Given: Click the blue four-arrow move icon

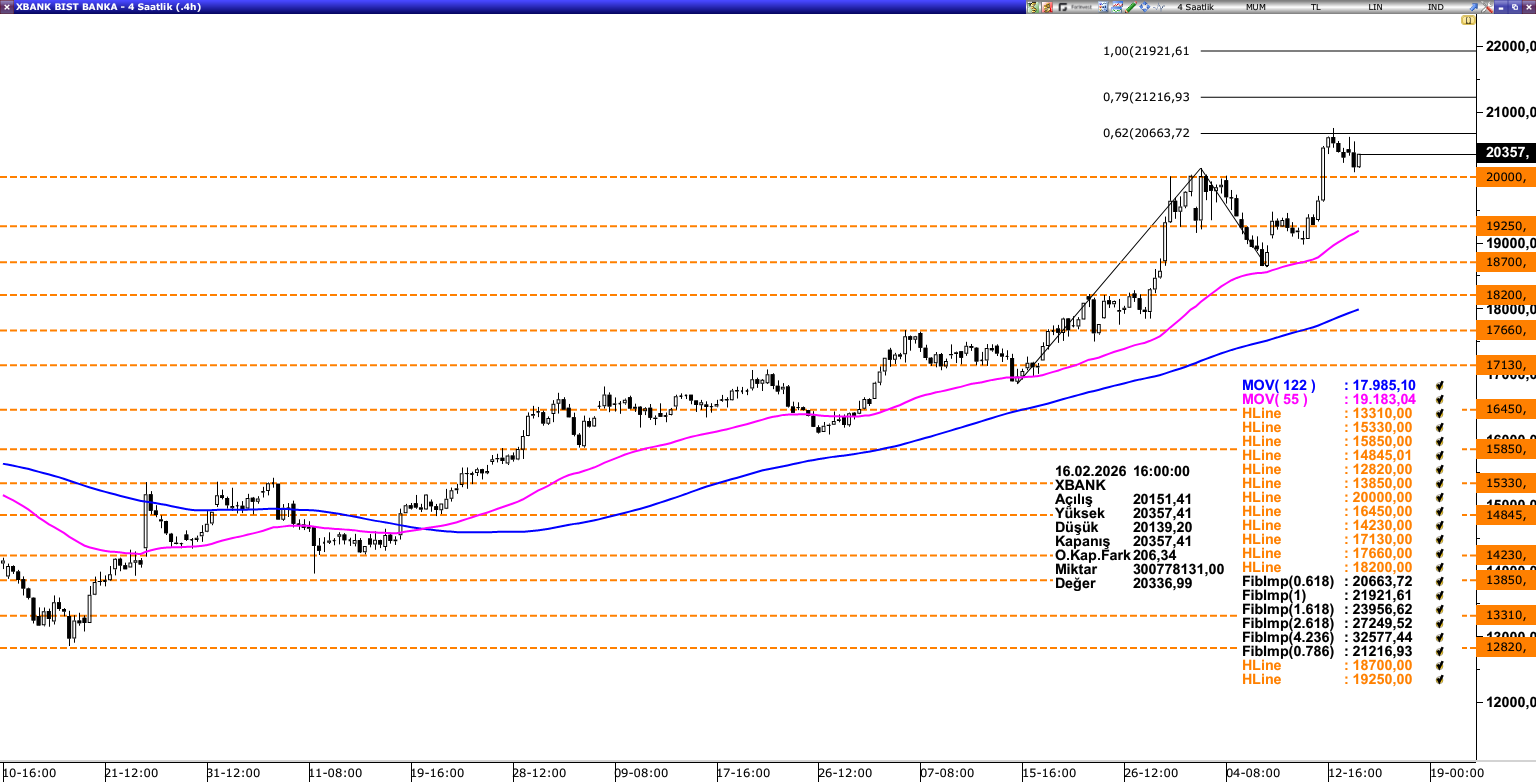Looking at the screenshot, I should [1144, 7].
